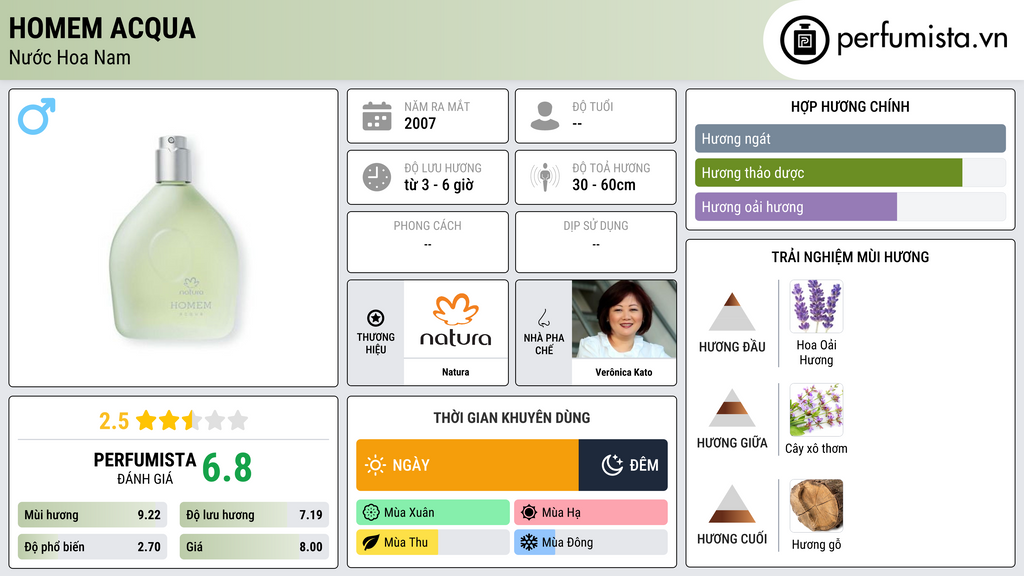Click the Hương gỗ wood thumbnail
Viewport: 1024px width, 576px height.
pos(816,505)
